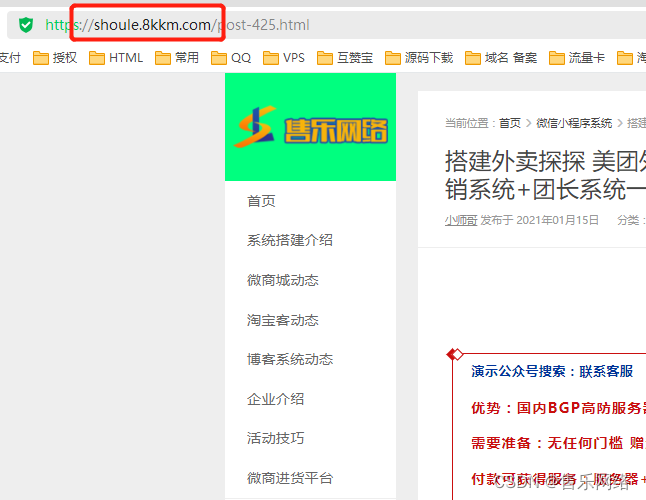Open the HTML bookmark folder
This screenshot has width=646, height=500.
click(116, 58)
